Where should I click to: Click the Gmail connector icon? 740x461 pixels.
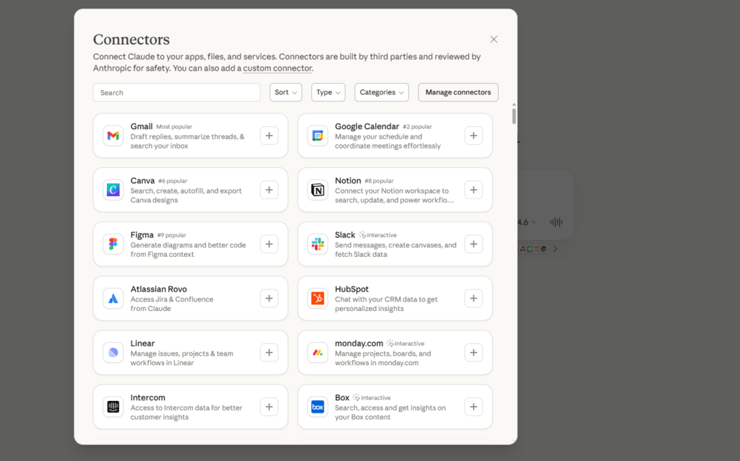(113, 136)
